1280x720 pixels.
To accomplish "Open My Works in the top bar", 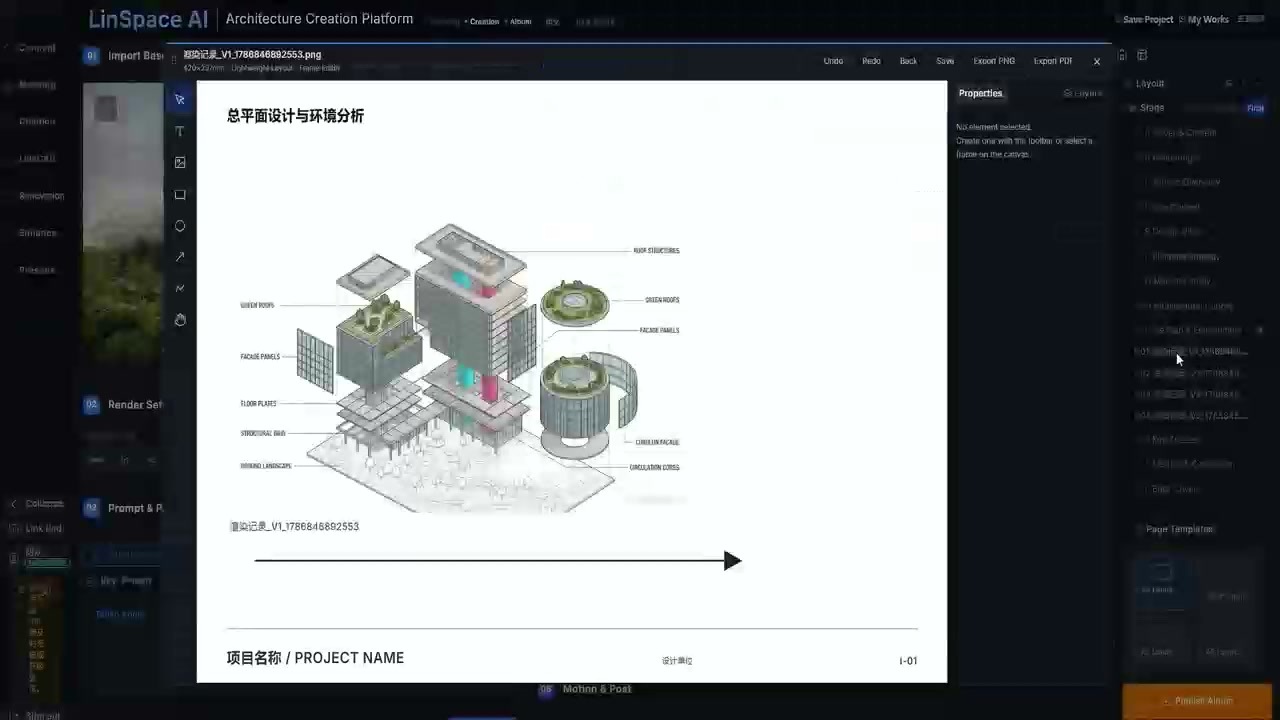I will [1208, 20].
